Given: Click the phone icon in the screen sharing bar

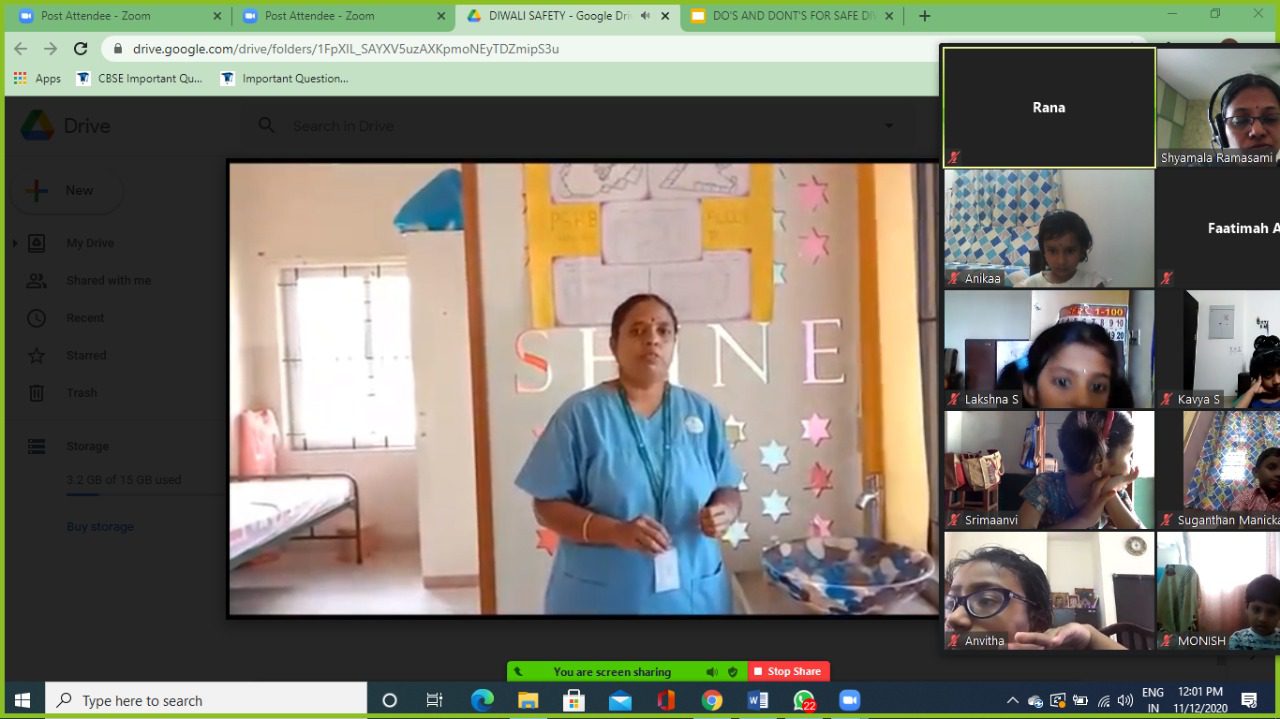Looking at the screenshot, I should point(518,672).
